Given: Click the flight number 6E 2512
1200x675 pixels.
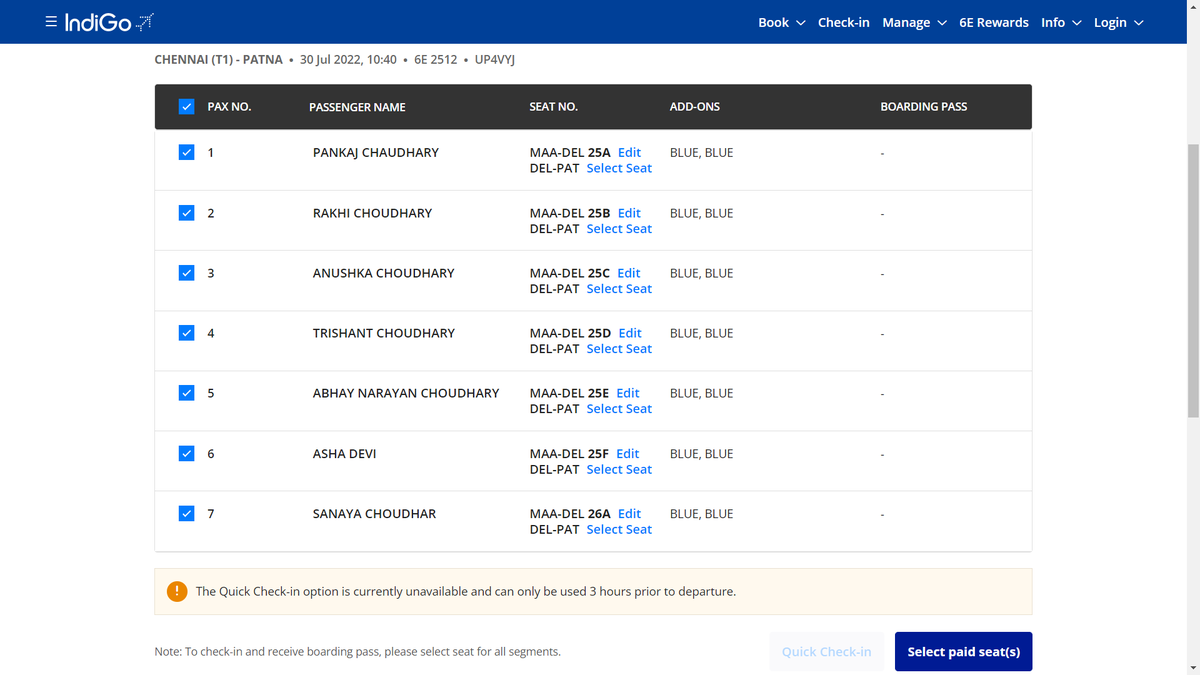Looking at the screenshot, I should (435, 60).
